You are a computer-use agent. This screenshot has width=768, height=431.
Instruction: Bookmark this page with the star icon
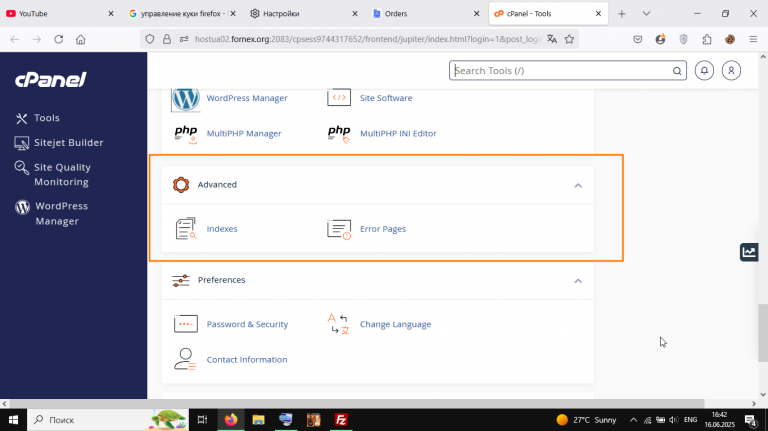click(569, 39)
